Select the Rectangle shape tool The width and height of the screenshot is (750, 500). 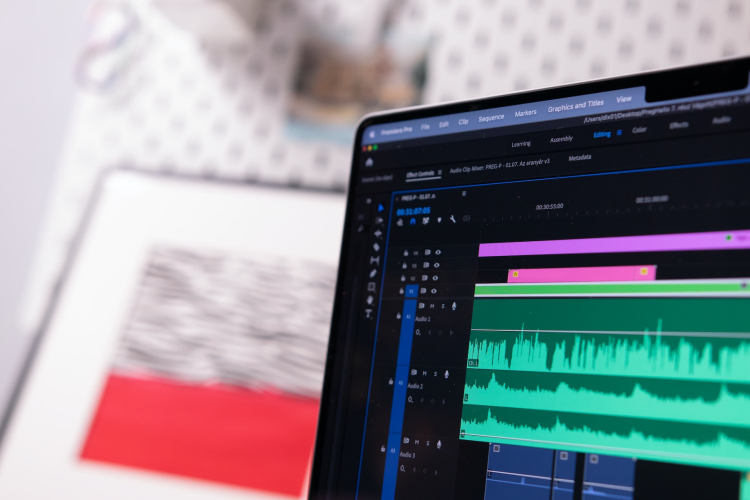372,287
